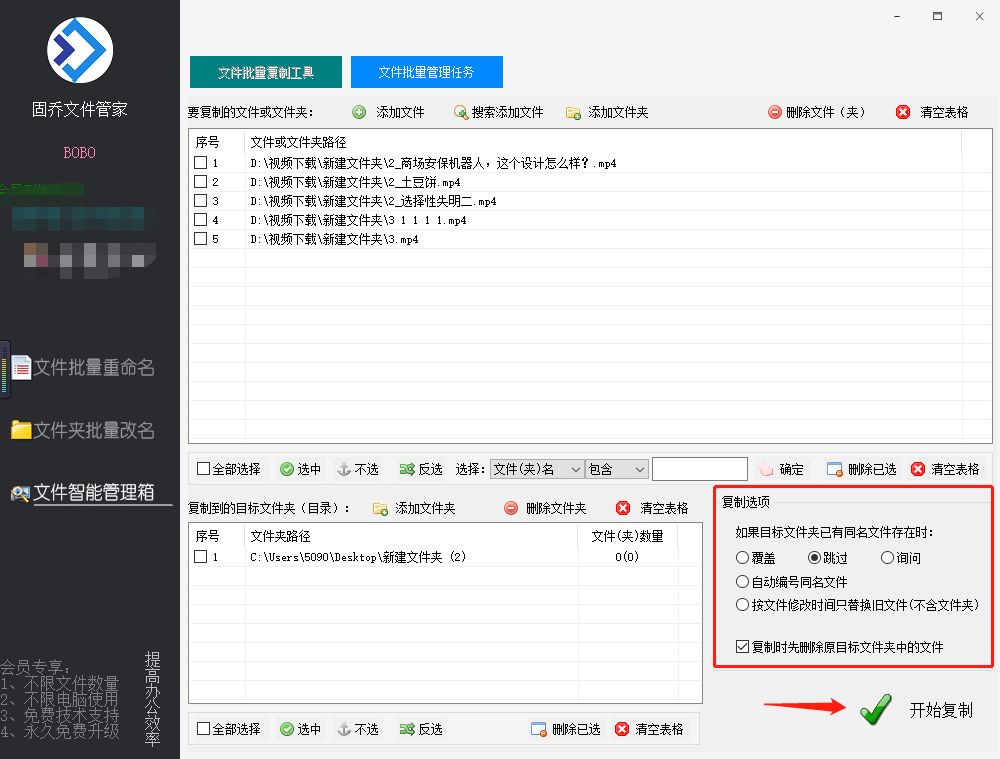
Task: Click the top 添加文件夹 folder icon
Action: click(573, 113)
